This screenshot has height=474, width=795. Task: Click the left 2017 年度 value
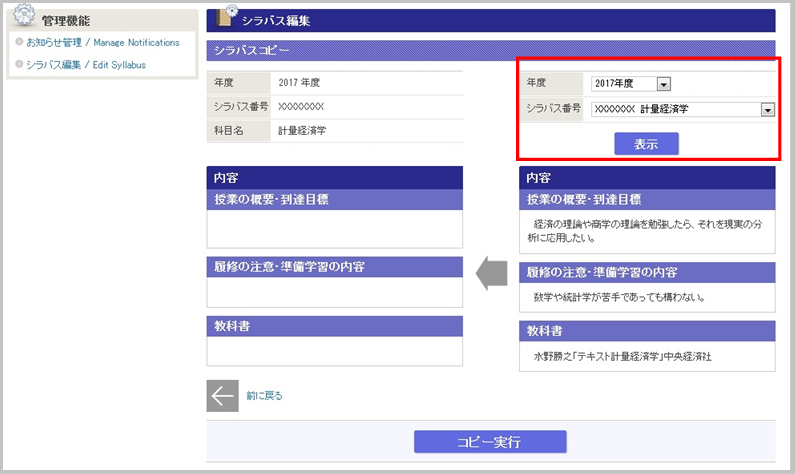(299, 83)
